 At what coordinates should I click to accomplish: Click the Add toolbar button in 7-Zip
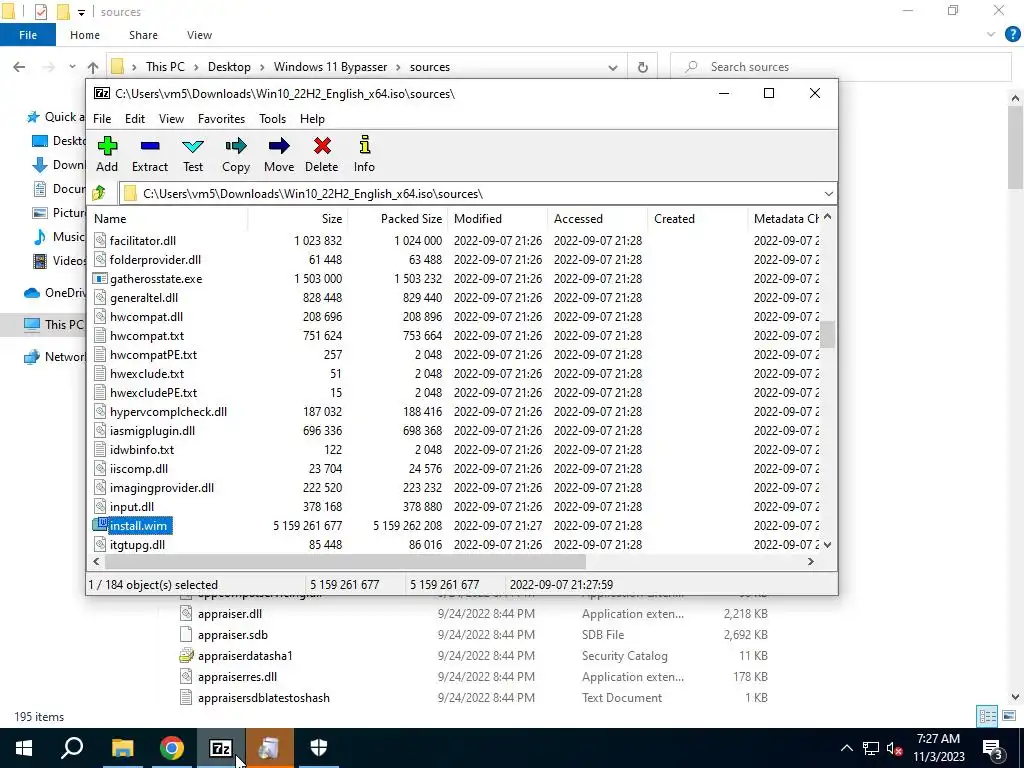(107, 154)
